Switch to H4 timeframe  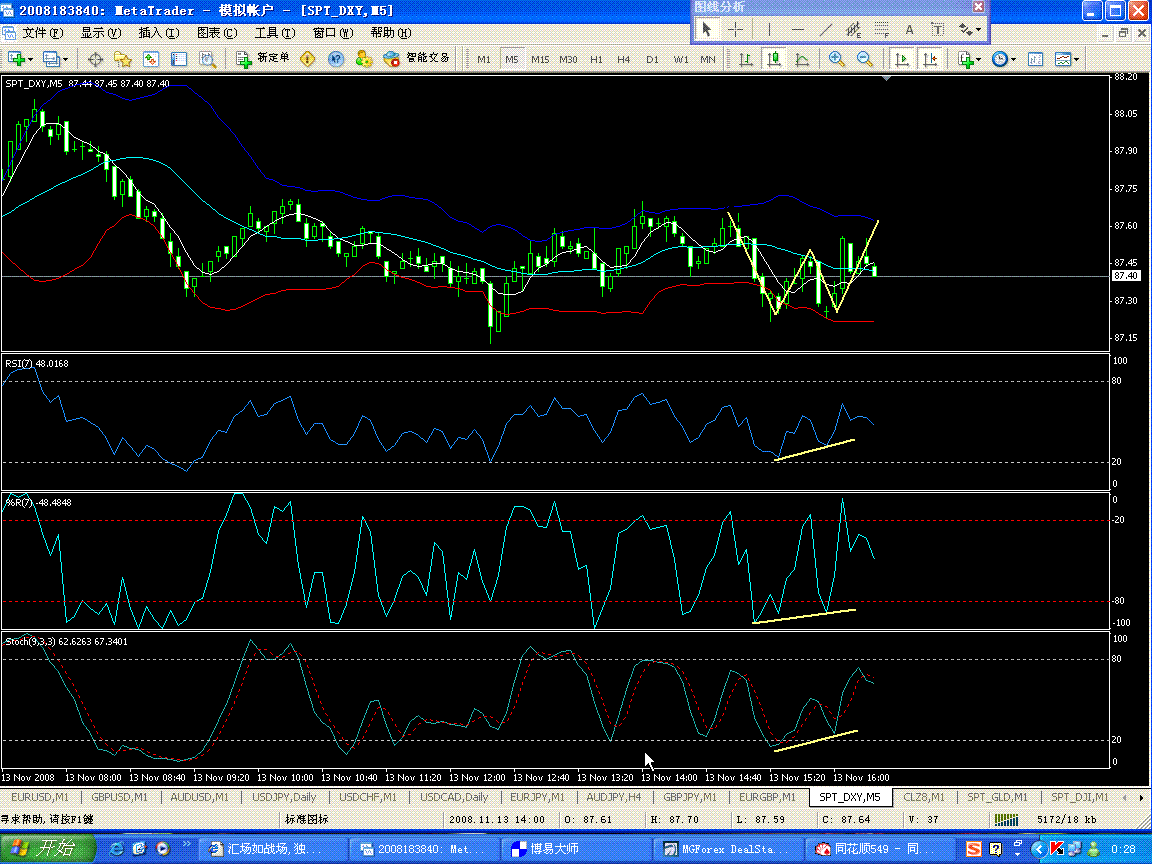click(x=624, y=60)
